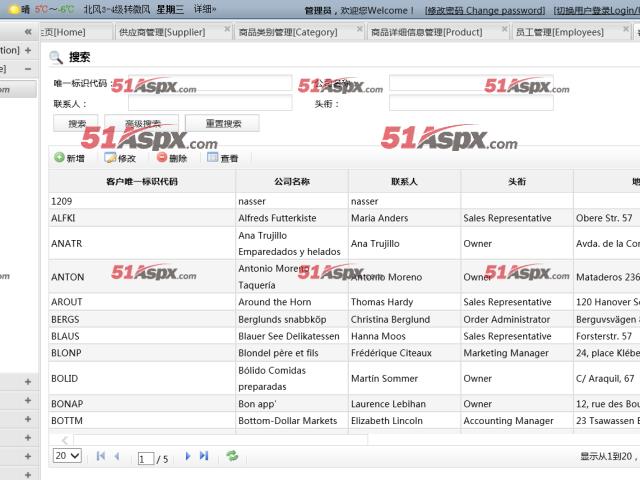Click the red Delete (删除) icon

(162, 158)
